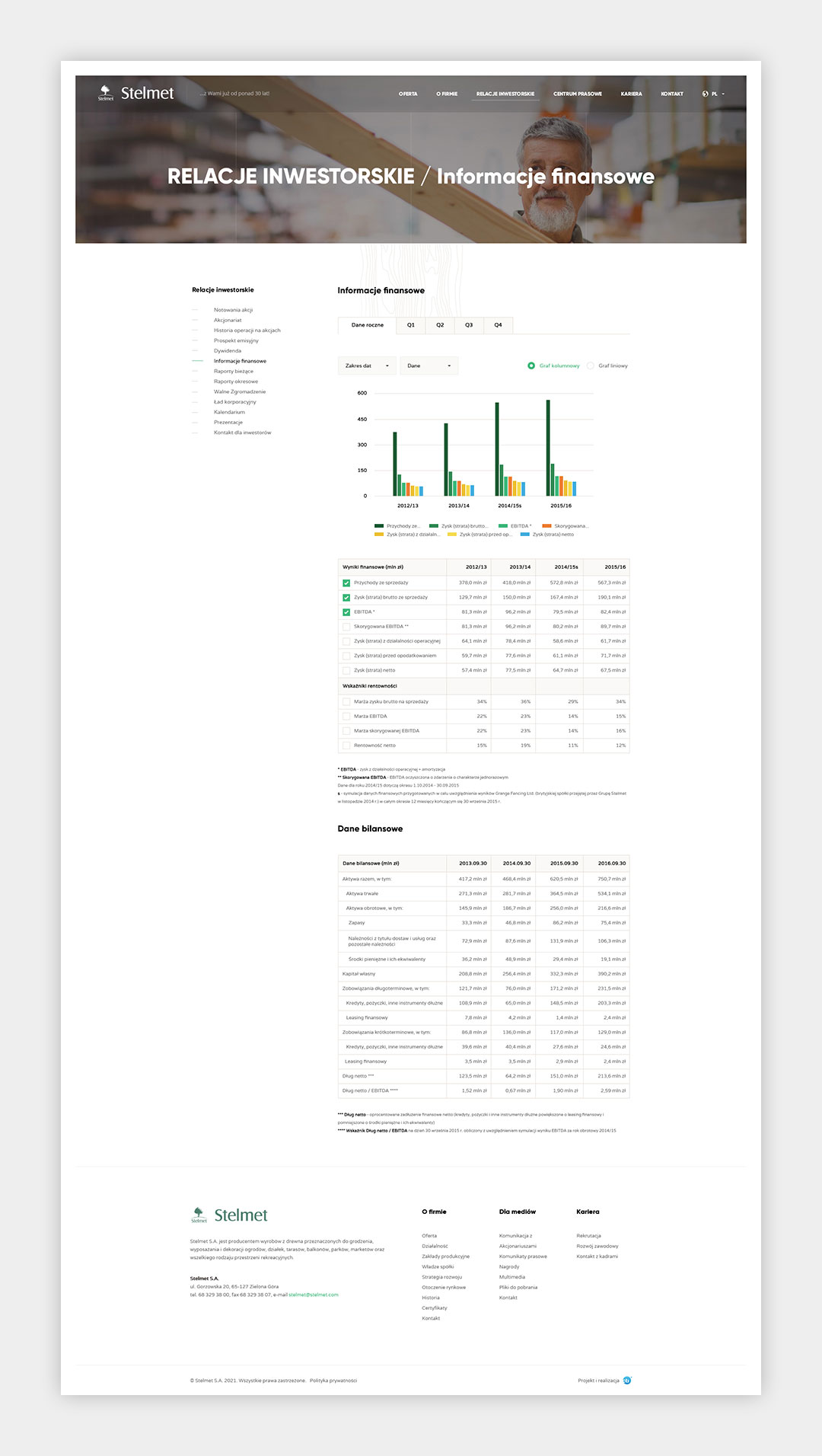Click the orange Skorygowana legend marker
The width and height of the screenshot is (822, 1456).
click(546, 526)
